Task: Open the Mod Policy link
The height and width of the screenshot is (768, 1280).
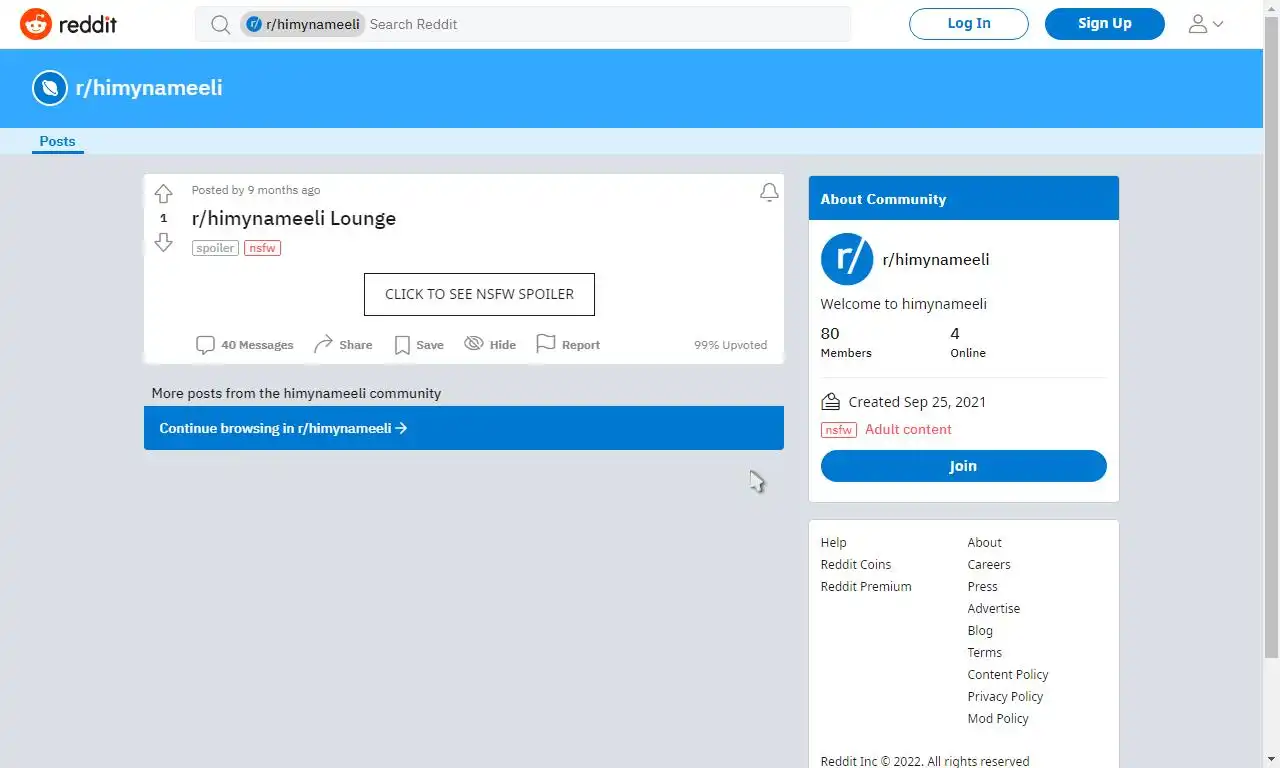Action: 998,719
